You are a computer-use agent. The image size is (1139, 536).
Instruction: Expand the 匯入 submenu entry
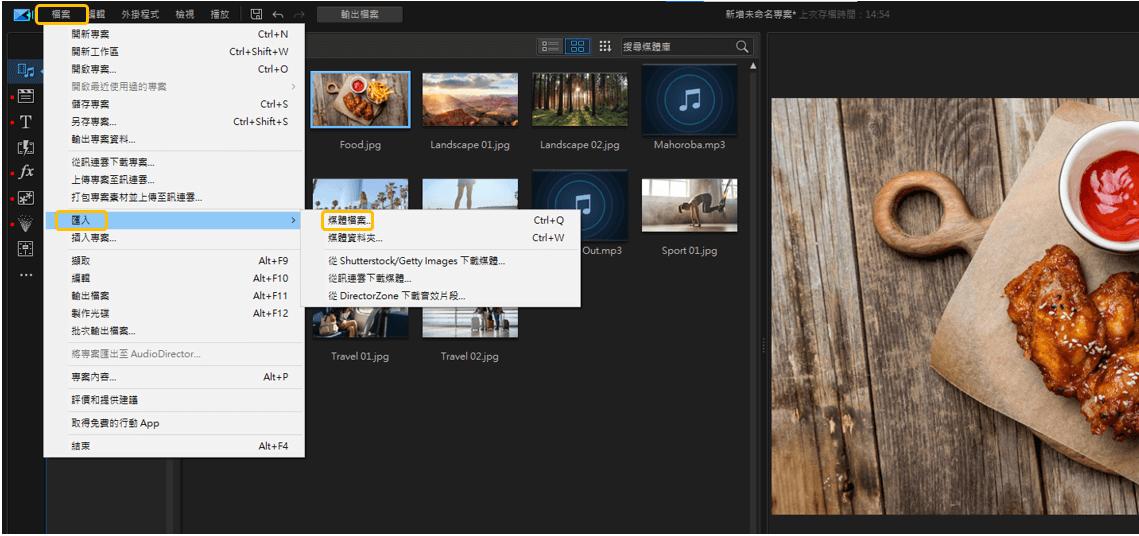click(x=174, y=219)
